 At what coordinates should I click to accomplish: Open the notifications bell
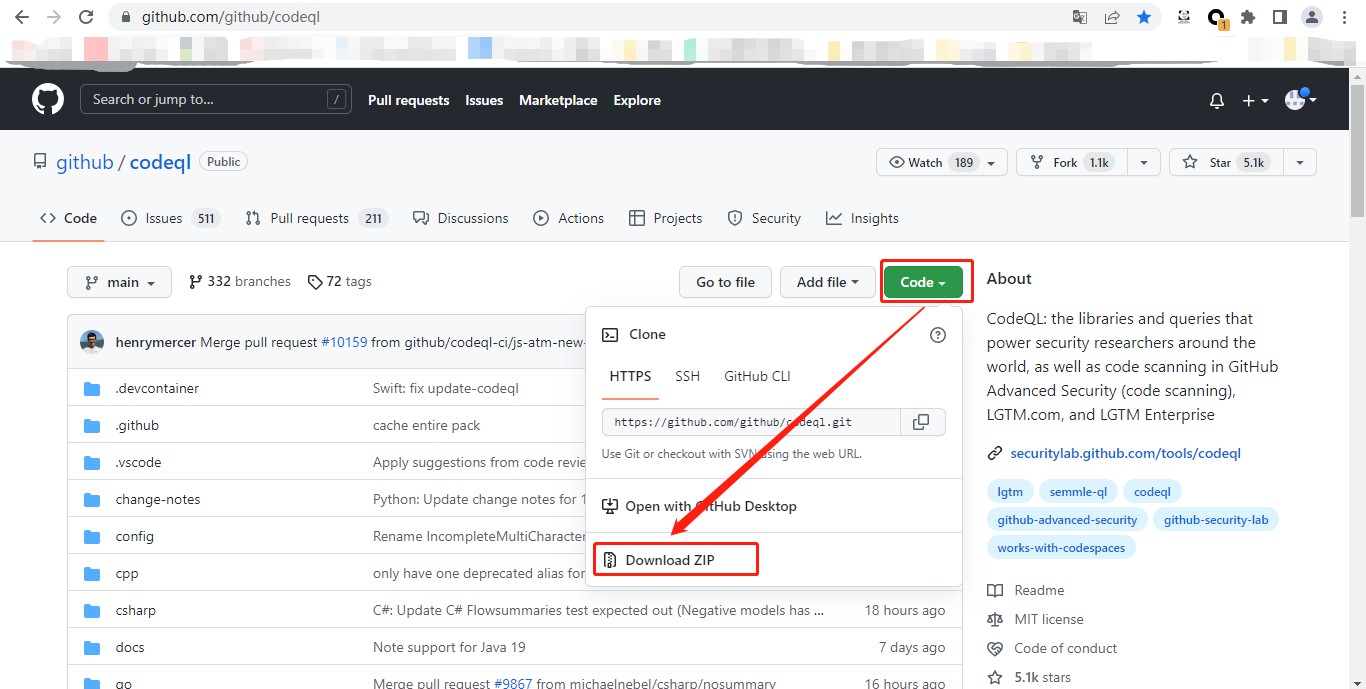click(1217, 101)
